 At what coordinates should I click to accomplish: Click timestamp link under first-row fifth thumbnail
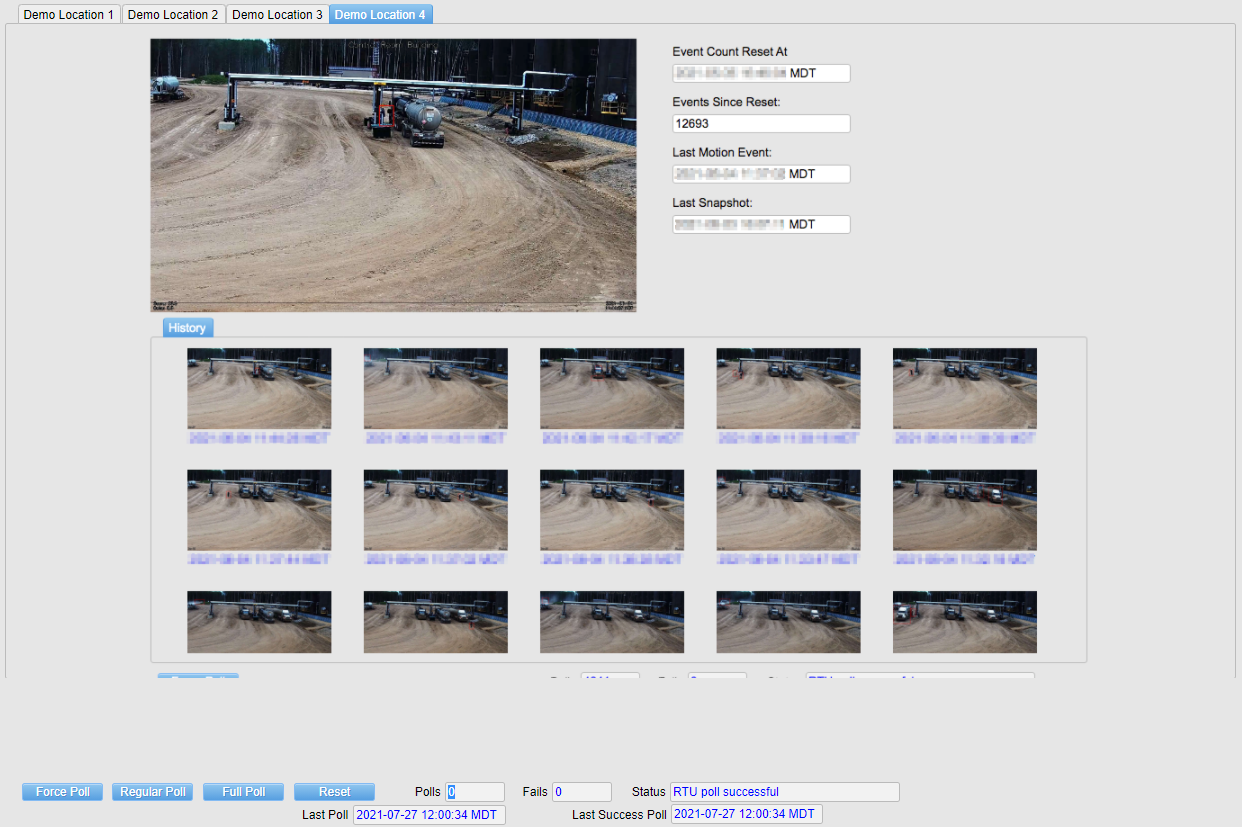point(965,438)
